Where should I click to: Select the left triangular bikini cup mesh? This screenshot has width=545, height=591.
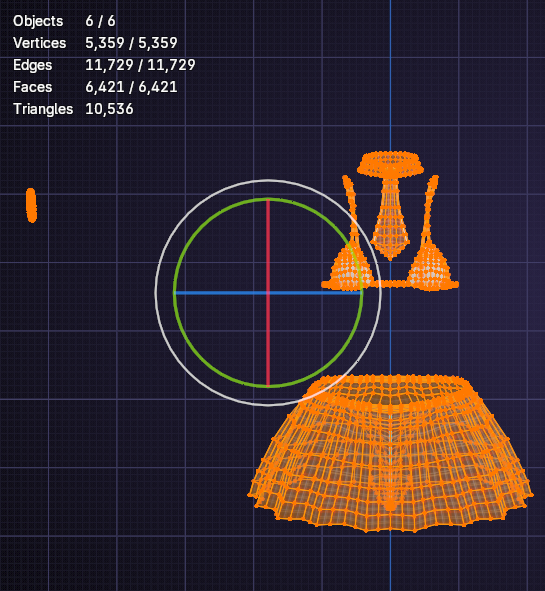pos(350,267)
